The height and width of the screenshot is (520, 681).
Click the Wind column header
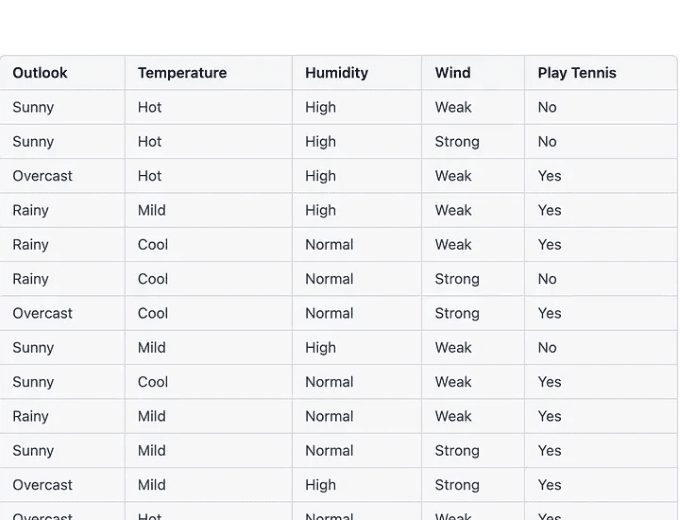[x=453, y=73]
